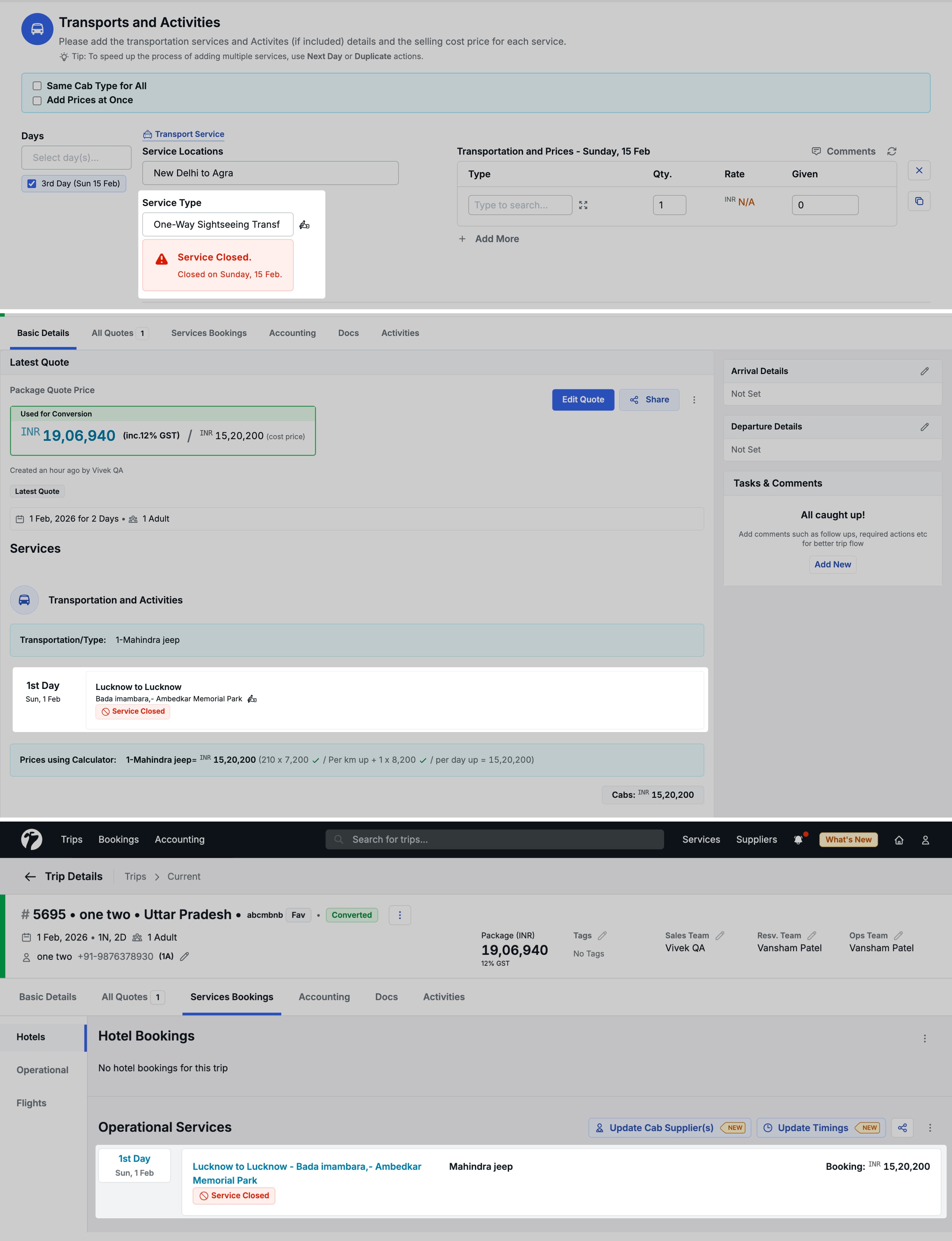The image size is (952, 1241).
Task: Select the Operational sidebar item
Action: coord(42,1069)
